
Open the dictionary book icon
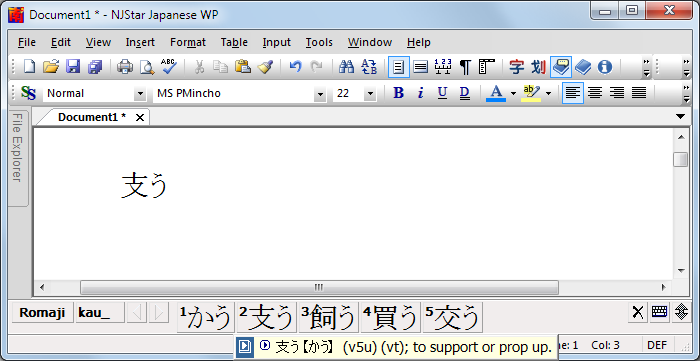click(x=583, y=67)
